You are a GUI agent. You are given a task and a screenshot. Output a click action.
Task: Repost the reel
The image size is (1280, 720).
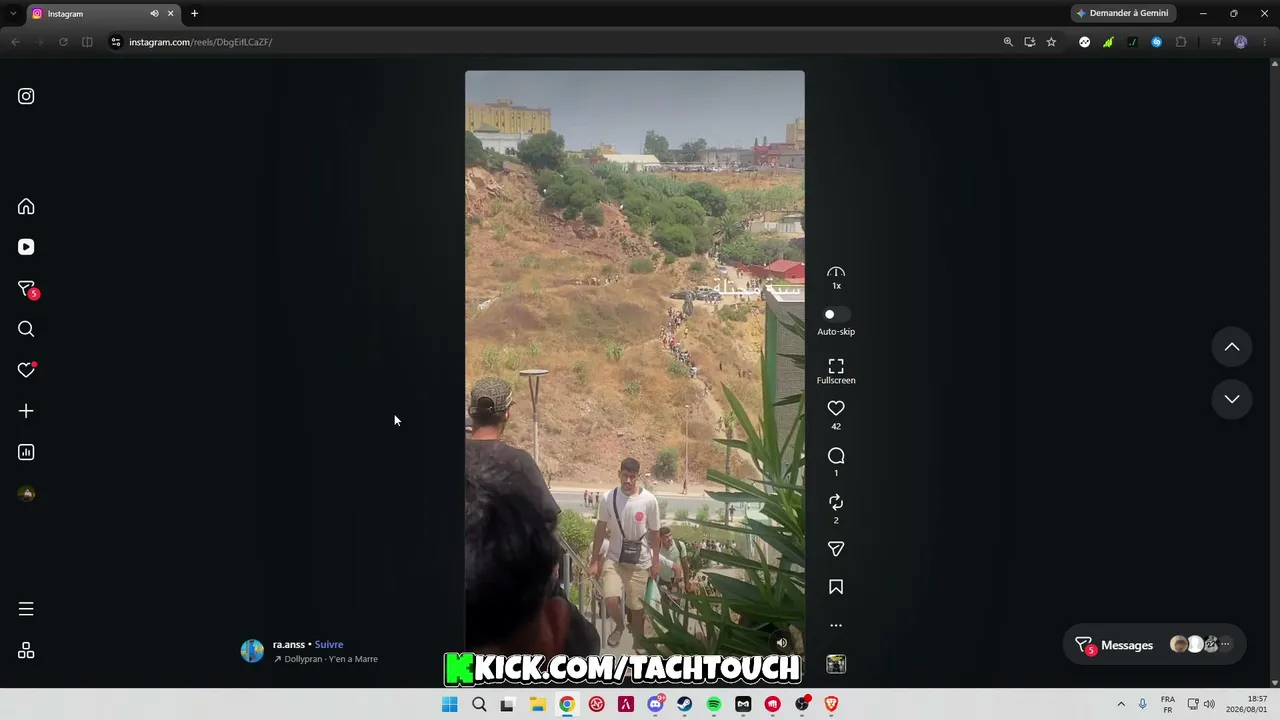pyautogui.click(x=836, y=502)
